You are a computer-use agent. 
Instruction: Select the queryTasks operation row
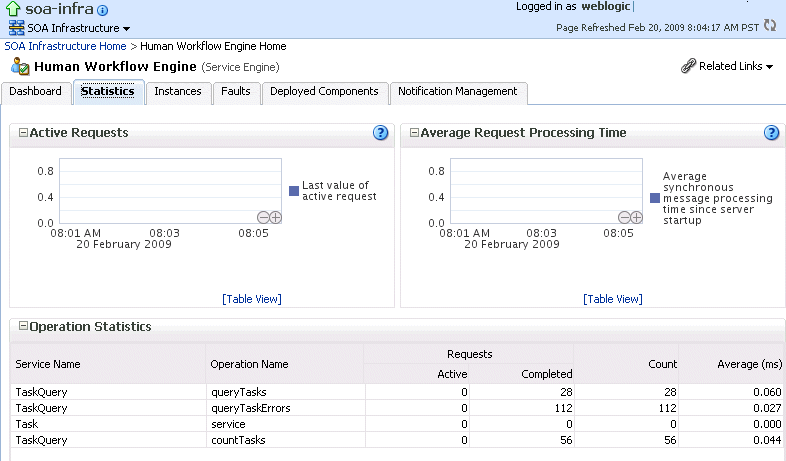click(396, 392)
